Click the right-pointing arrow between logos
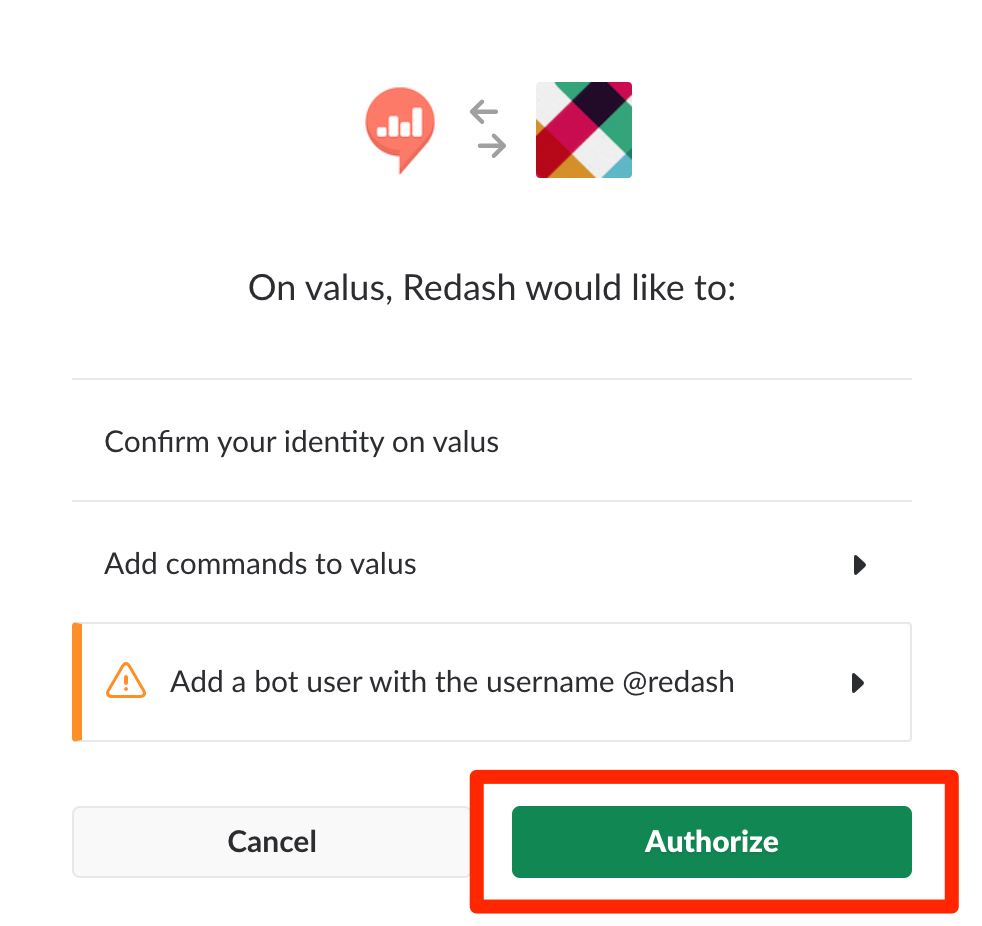Image resolution: width=982 pixels, height=926 pixels. coord(490,147)
